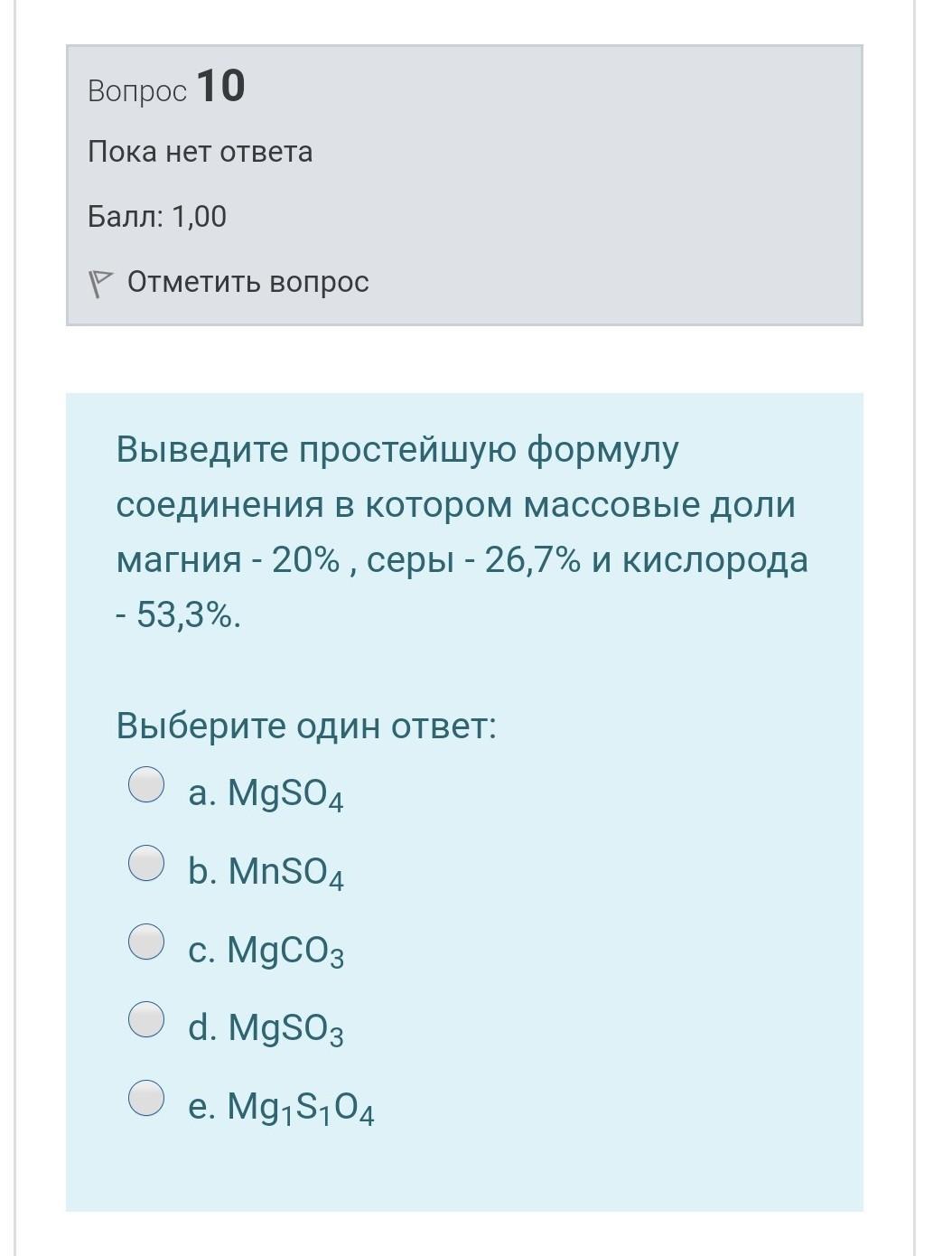Choose radio button for answer c
The image size is (952, 1256).
pos(146,941)
